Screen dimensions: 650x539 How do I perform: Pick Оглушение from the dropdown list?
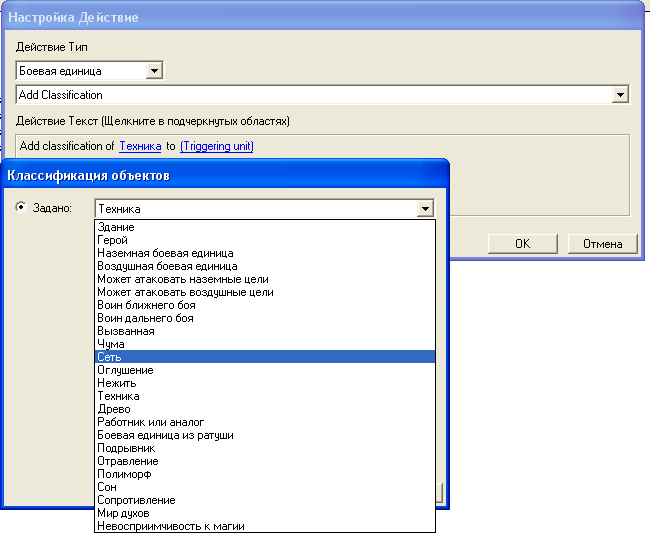(265, 370)
